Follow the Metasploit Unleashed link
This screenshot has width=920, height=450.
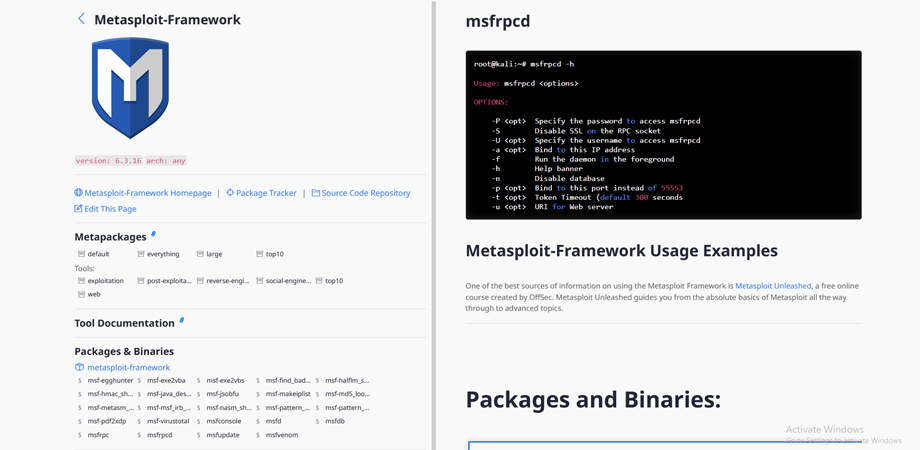[773, 286]
